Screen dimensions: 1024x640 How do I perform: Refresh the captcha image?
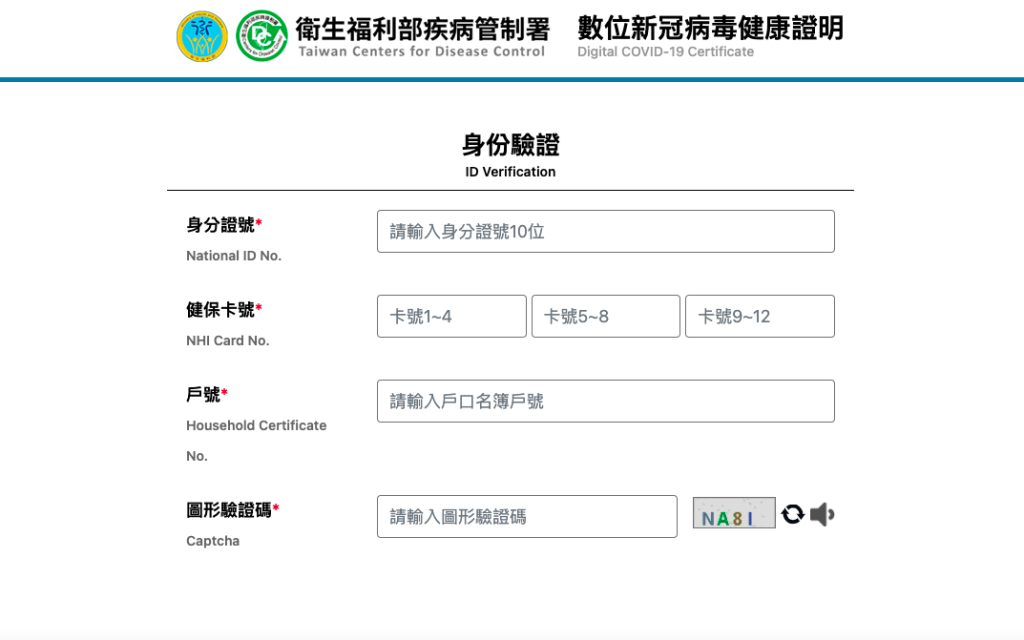tap(792, 514)
